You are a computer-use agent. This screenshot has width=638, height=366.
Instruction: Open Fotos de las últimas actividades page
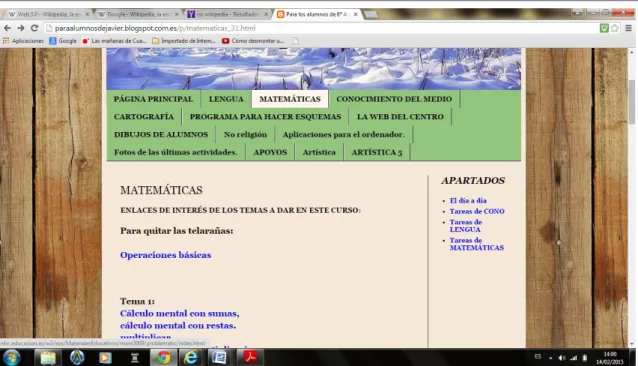[x=175, y=152]
